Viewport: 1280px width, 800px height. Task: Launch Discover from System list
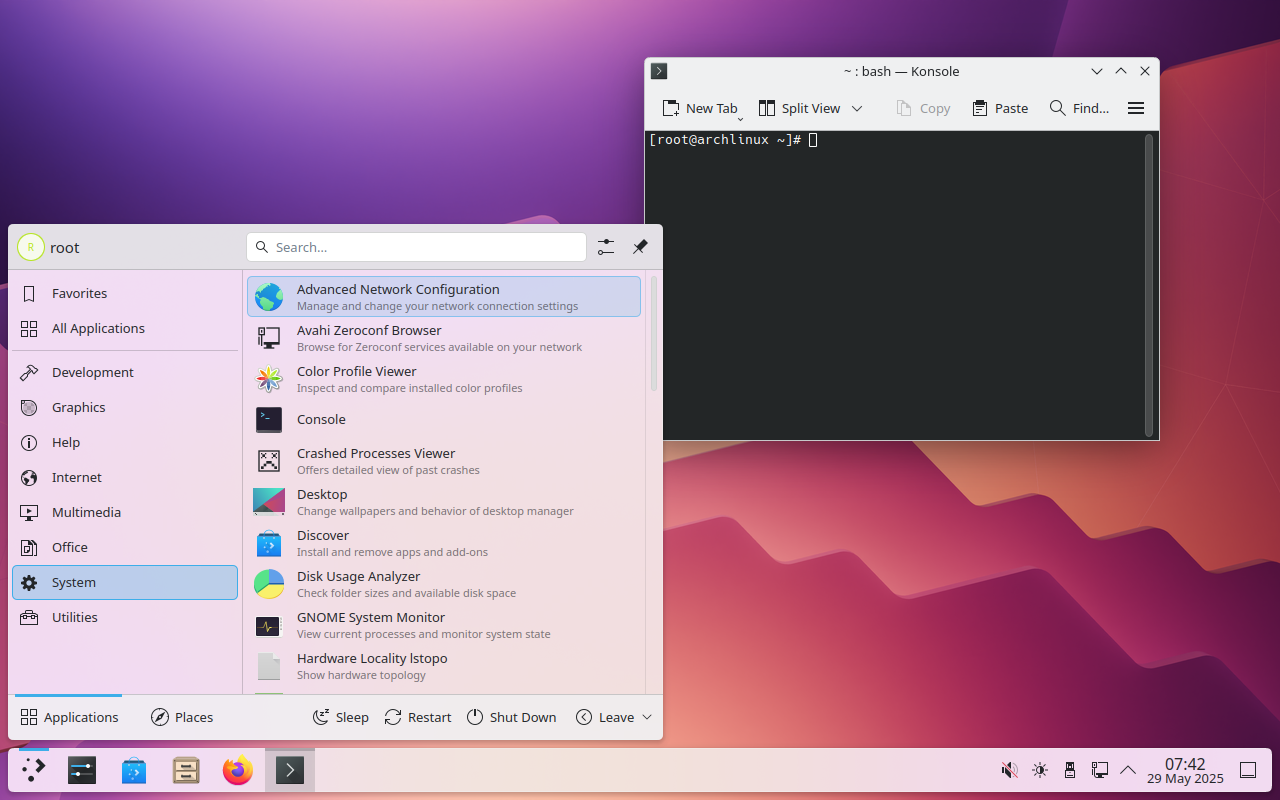[x=444, y=543]
